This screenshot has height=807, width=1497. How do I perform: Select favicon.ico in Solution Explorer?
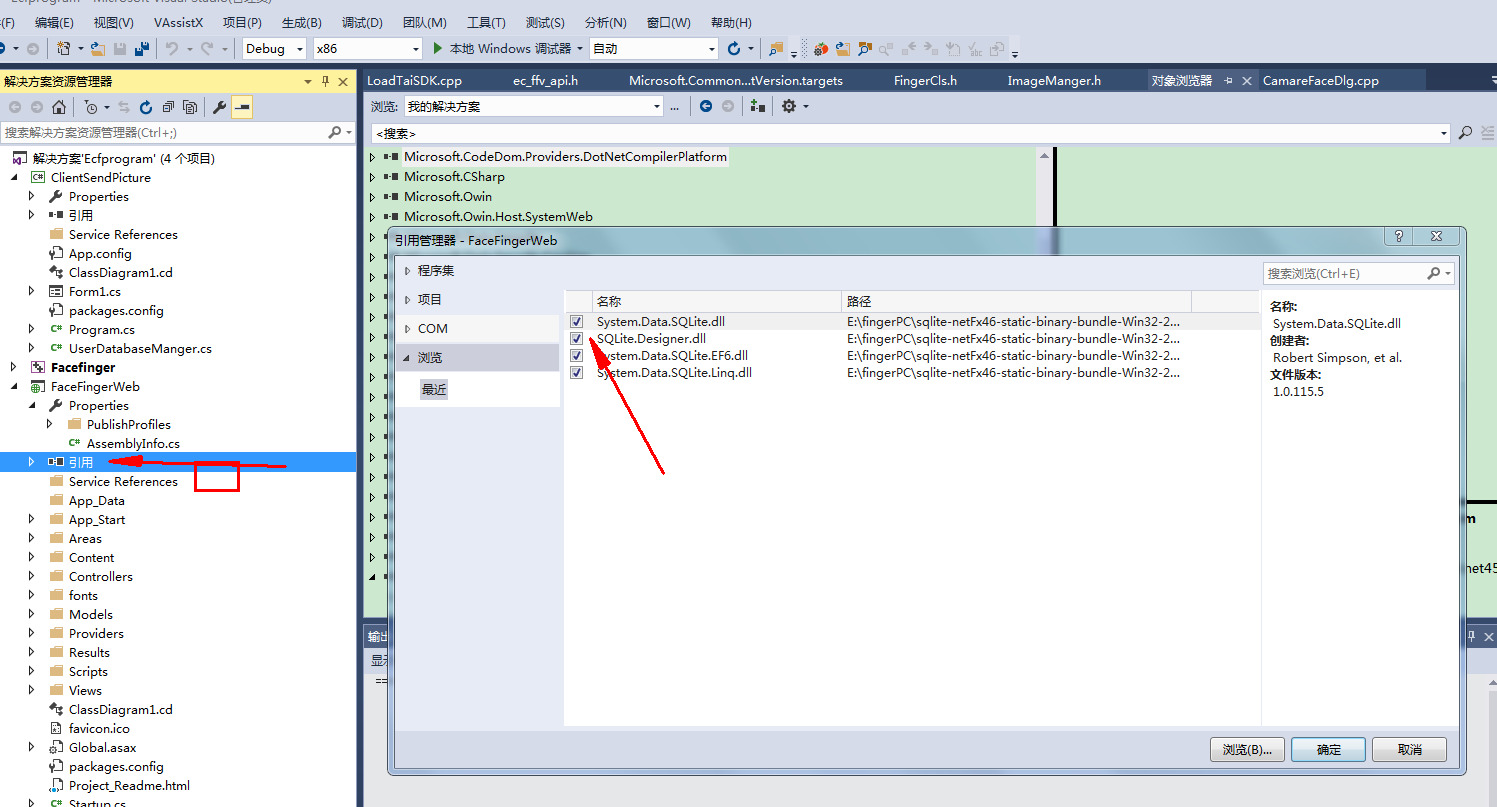(x=99, y=728)
